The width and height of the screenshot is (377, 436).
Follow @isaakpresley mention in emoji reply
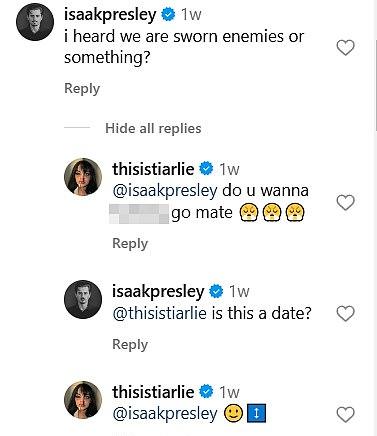click(165, 414)
